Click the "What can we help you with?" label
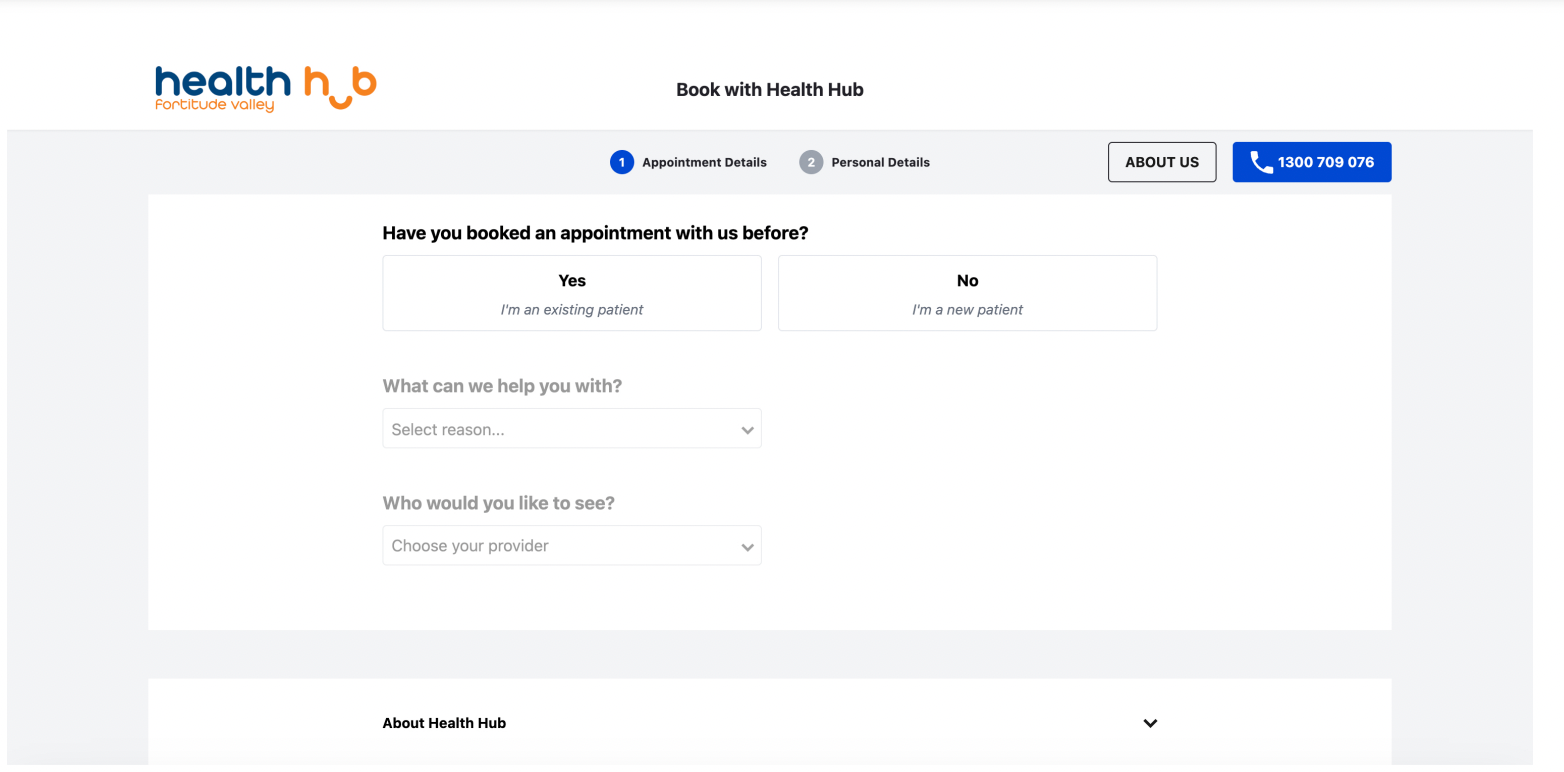Viewport: 1564px width, 772px height. tap(502, 386)
